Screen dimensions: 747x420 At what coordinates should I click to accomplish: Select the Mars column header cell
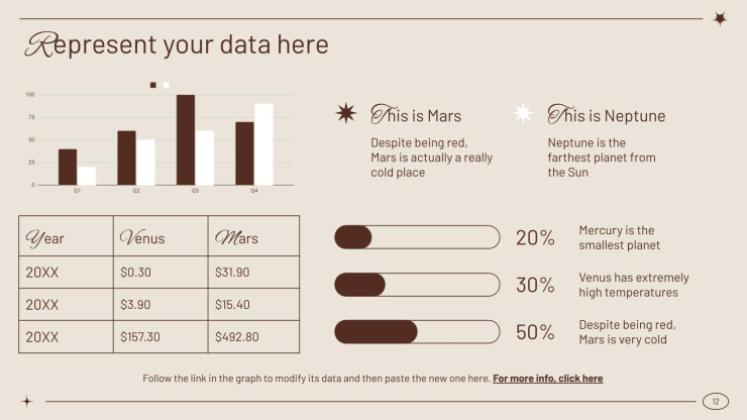253,236
